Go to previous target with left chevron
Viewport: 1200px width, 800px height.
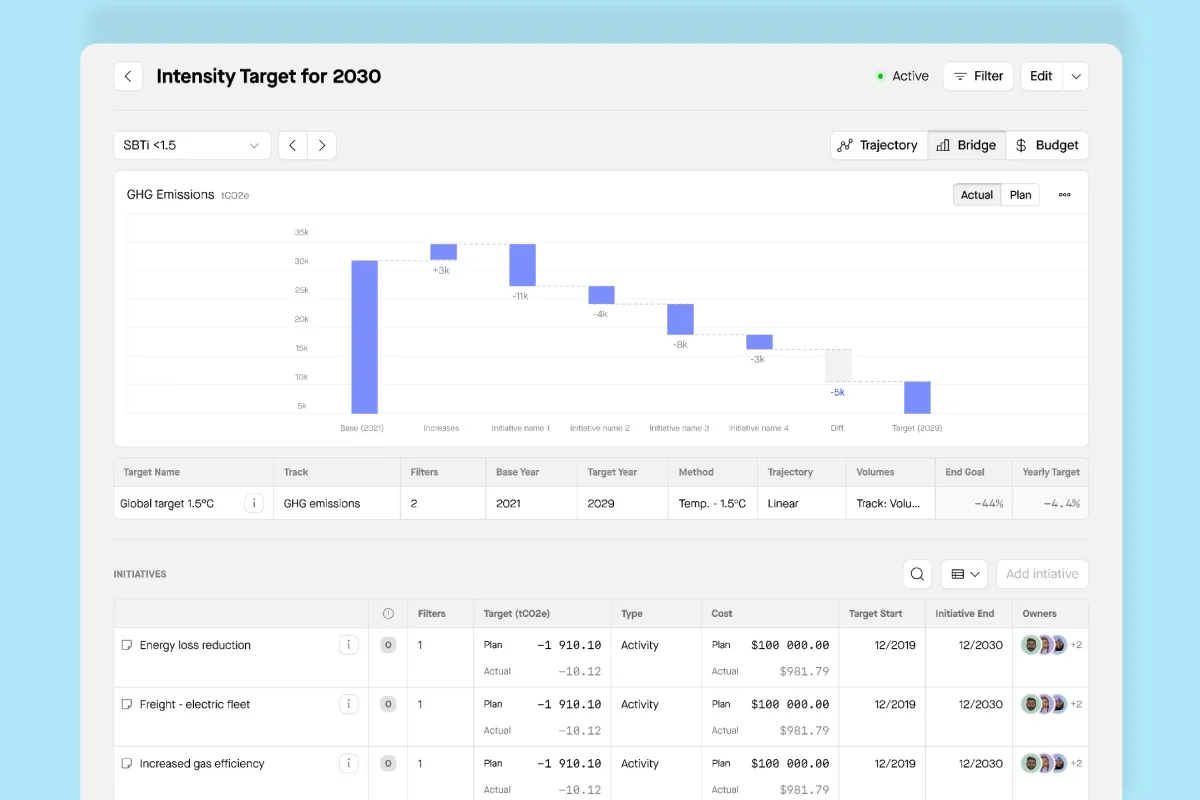[x=293, y=145]
